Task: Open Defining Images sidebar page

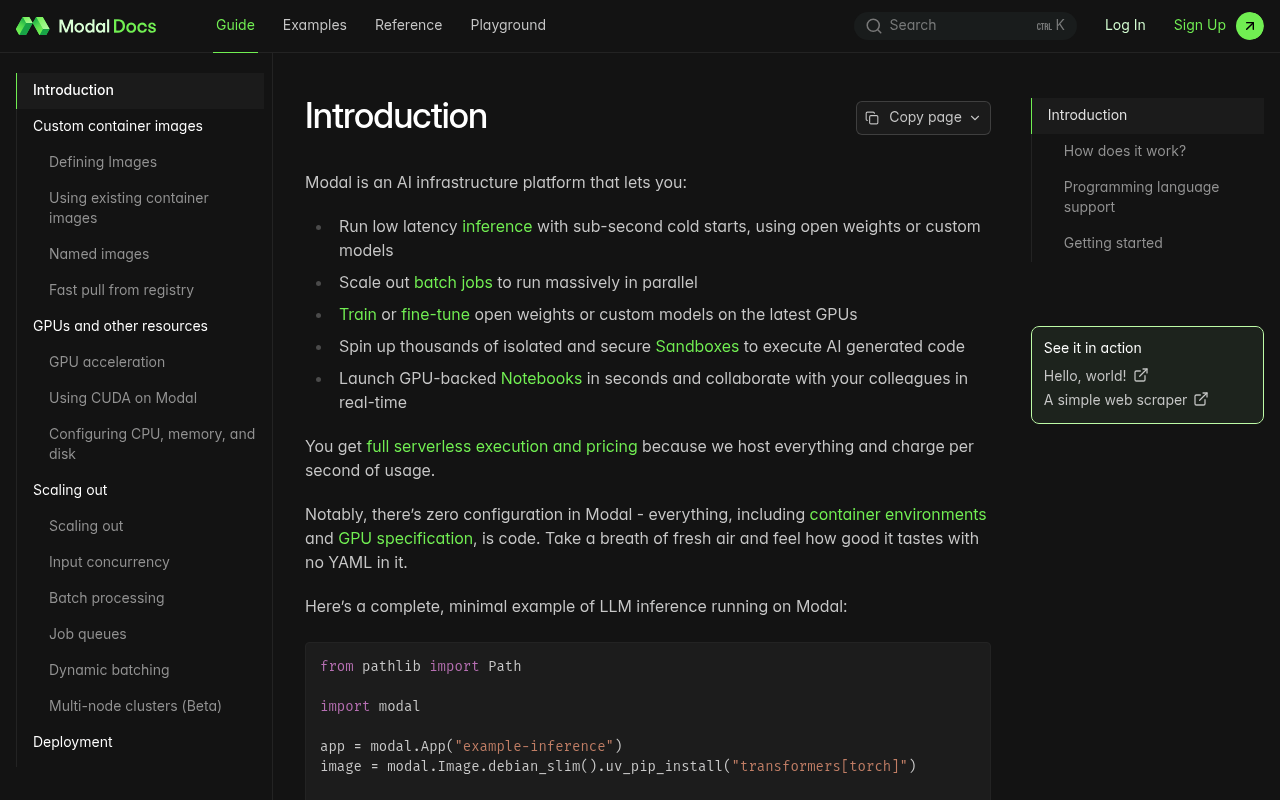Action: (103, 162)
